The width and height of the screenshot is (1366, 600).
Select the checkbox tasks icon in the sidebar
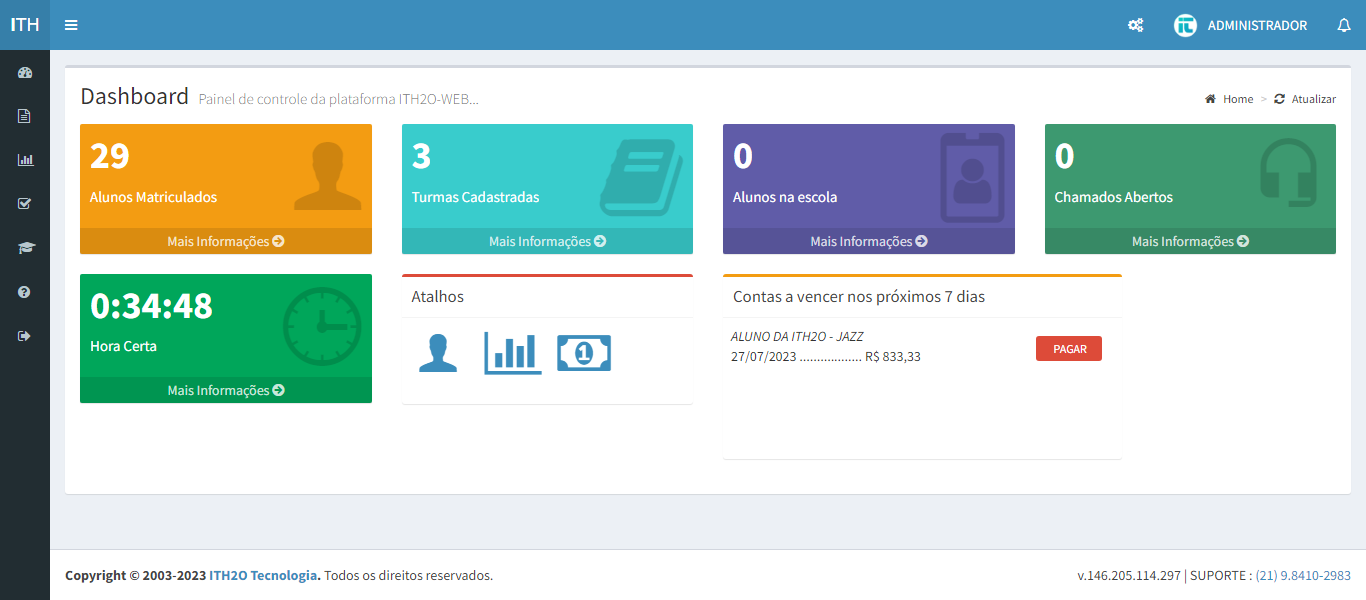coord(25,203)
